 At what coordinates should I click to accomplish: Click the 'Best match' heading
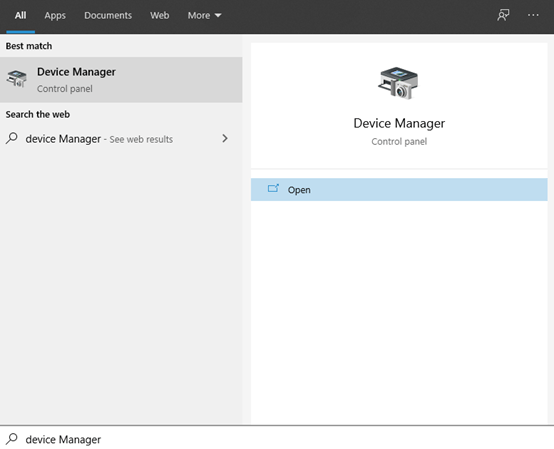pos(29,46)
